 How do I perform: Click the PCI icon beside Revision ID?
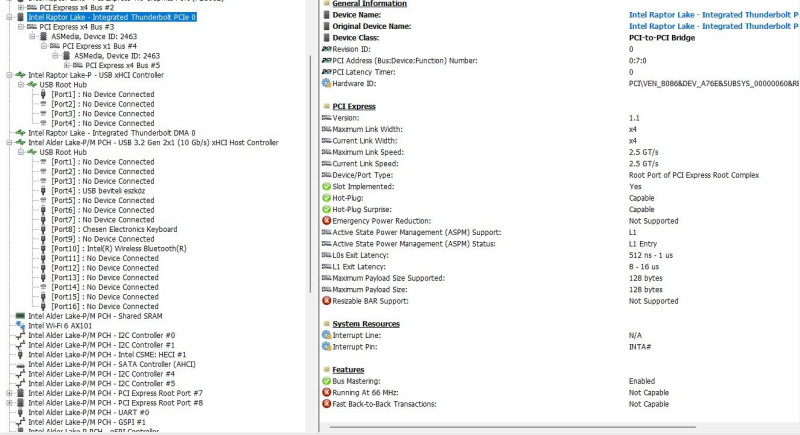point(327,49)
